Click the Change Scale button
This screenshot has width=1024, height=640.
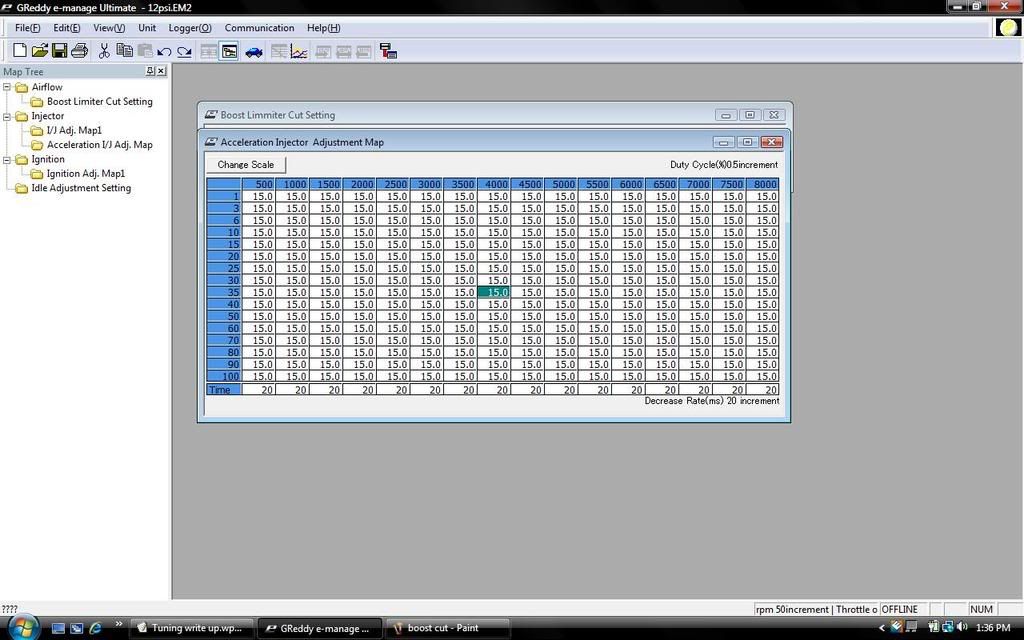coord(246,165)
